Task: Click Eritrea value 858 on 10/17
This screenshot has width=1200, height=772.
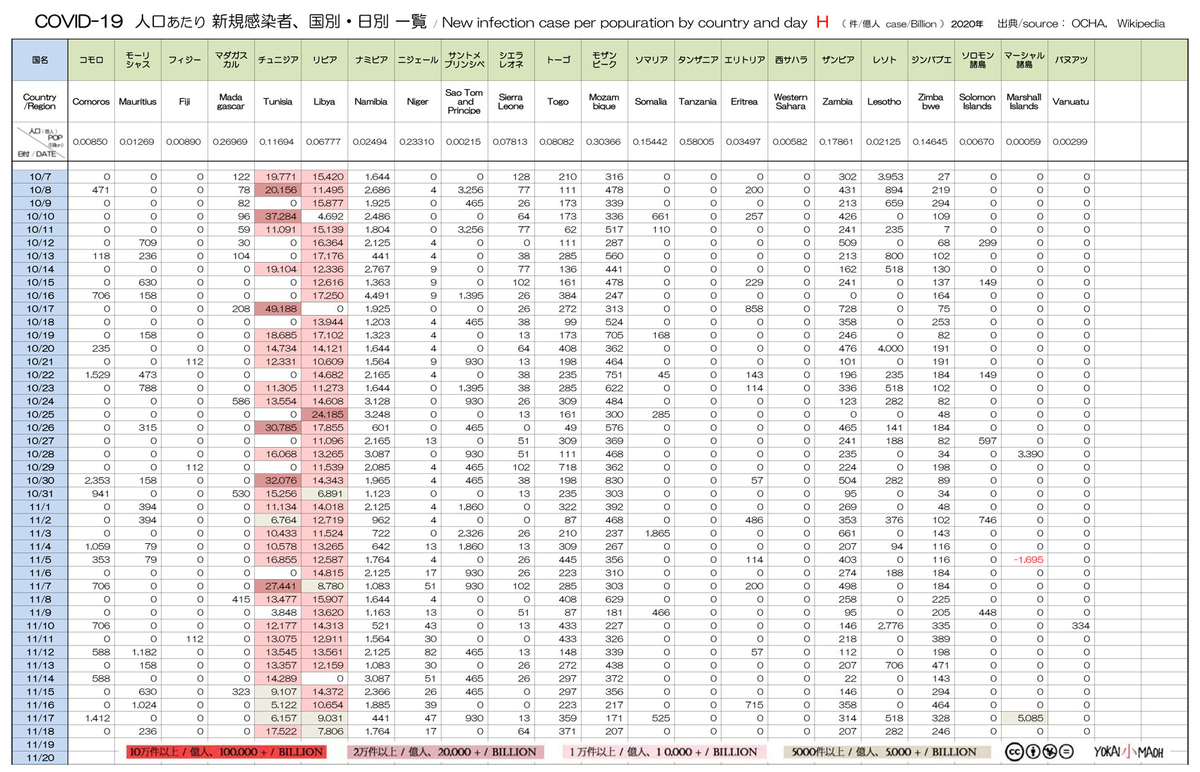Action: 755,309
